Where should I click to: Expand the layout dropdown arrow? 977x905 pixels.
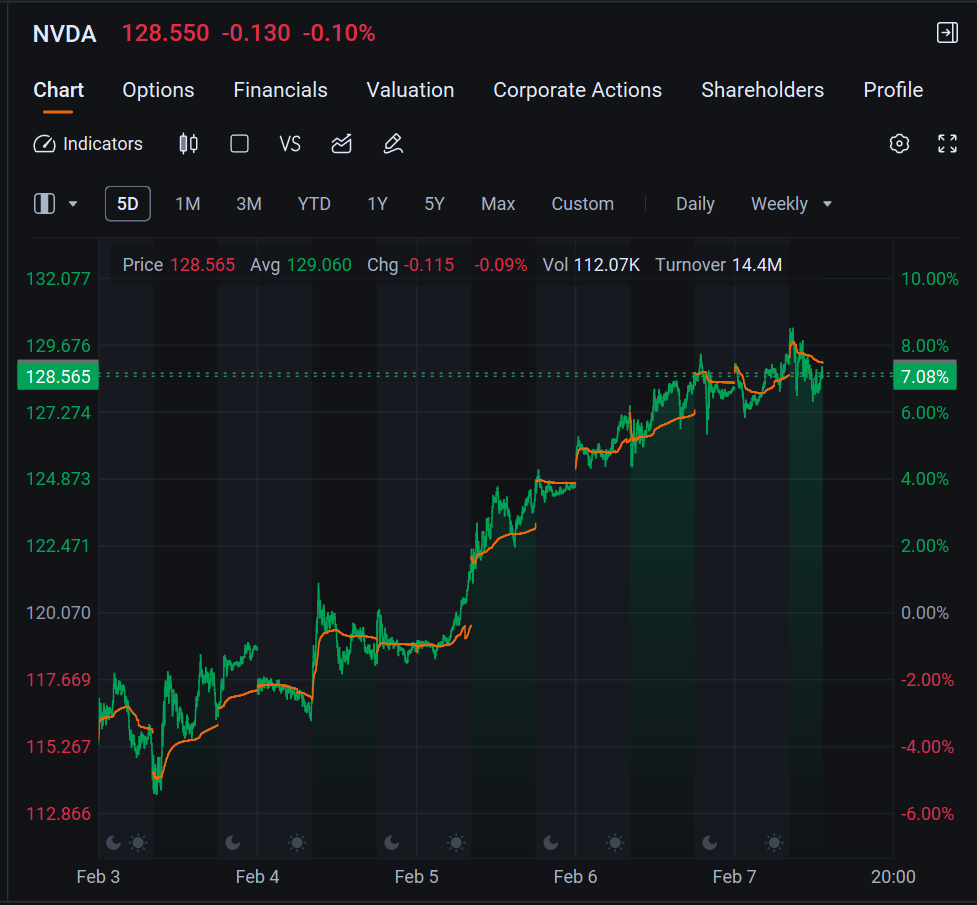click(73, 204)
